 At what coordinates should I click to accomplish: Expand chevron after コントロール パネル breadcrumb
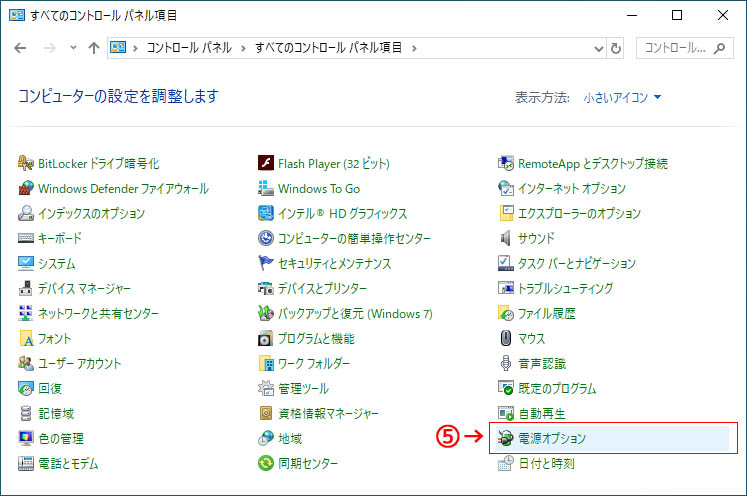pyautogui.click(x=243, y=48)
